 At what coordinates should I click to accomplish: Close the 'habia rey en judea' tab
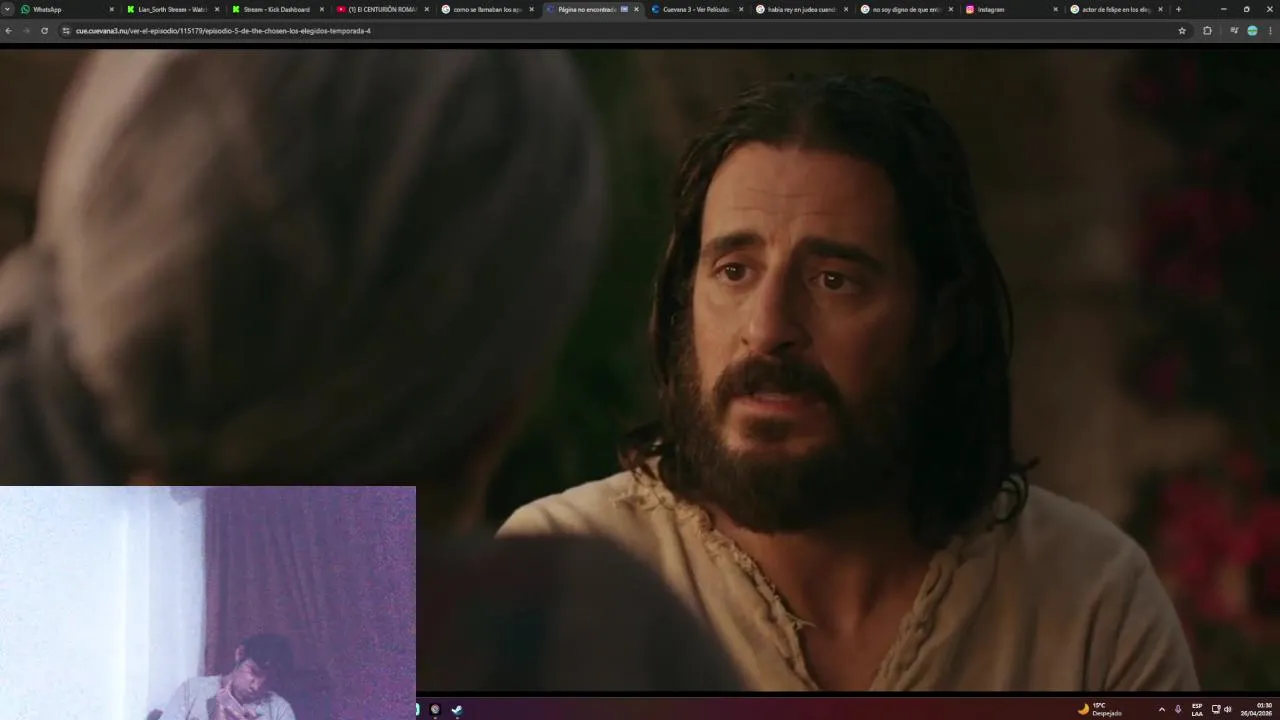[846, 9]
